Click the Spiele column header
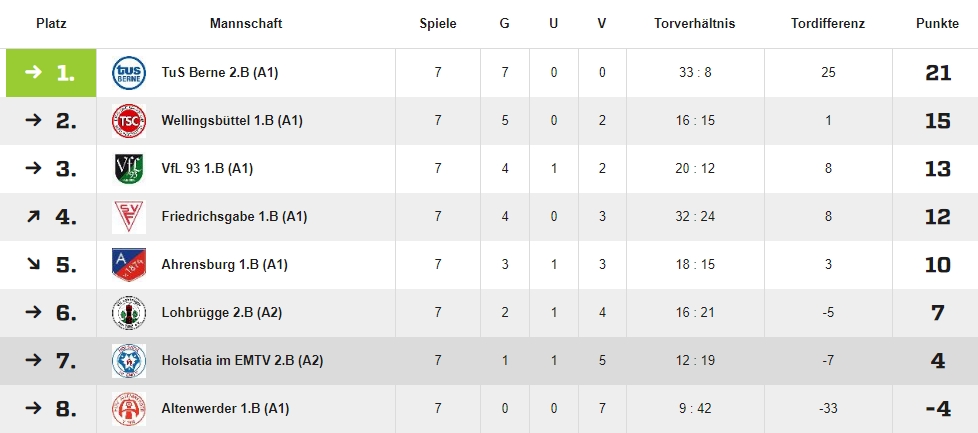 [x=438, y=23]
